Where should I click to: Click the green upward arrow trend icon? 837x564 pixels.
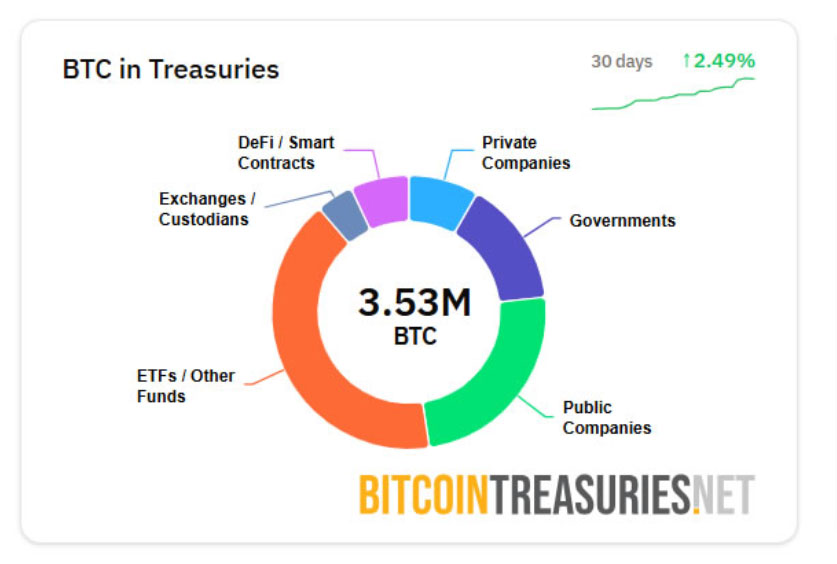687,61
